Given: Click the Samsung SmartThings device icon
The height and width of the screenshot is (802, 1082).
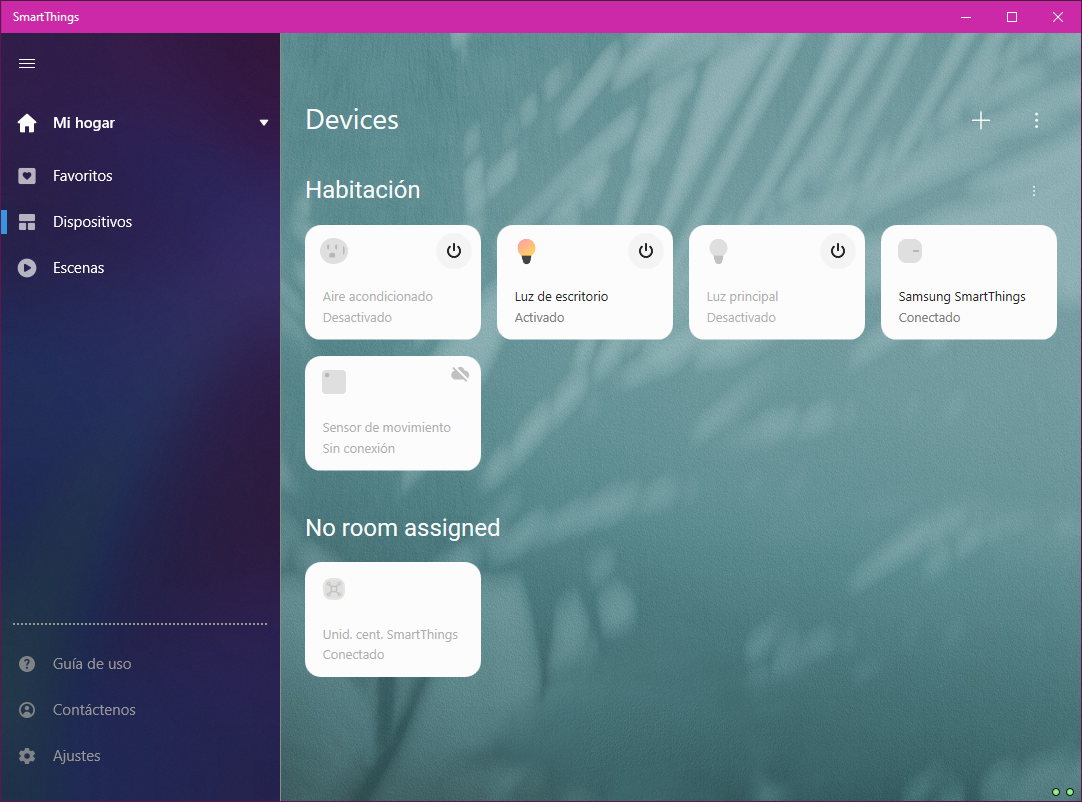Looking at the screenshot, I should tap(910, 251).
